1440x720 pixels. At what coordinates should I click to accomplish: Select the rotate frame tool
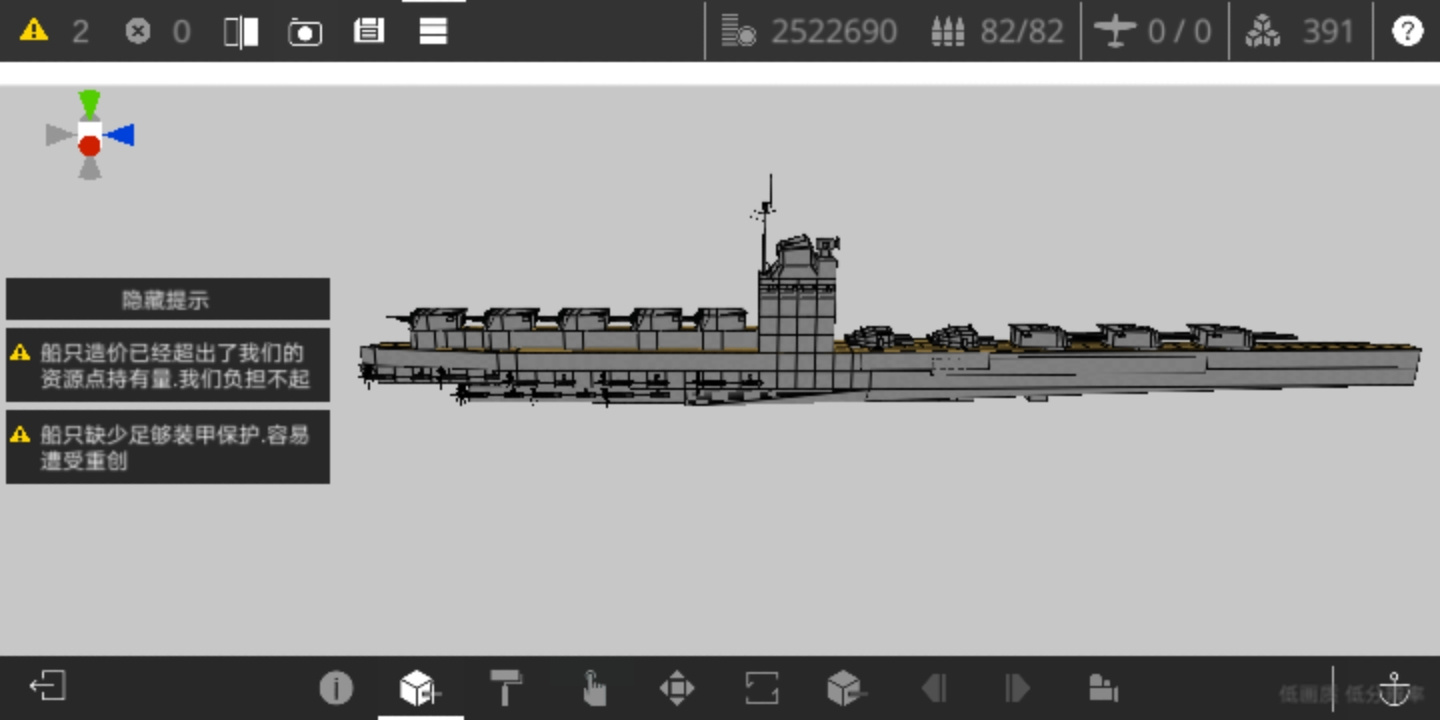(x=762, y=688)
